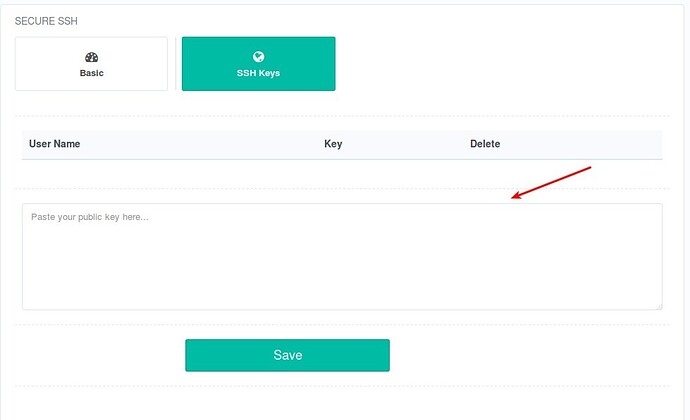
Task: Click the User Name column header
Action: pos(55,144)
